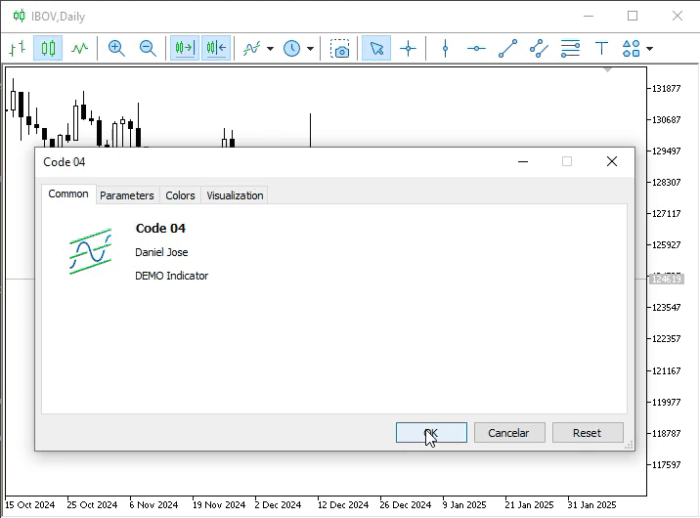
Task: Click the 31 Jan 2025 date label
Action: [x=592, y=505]
